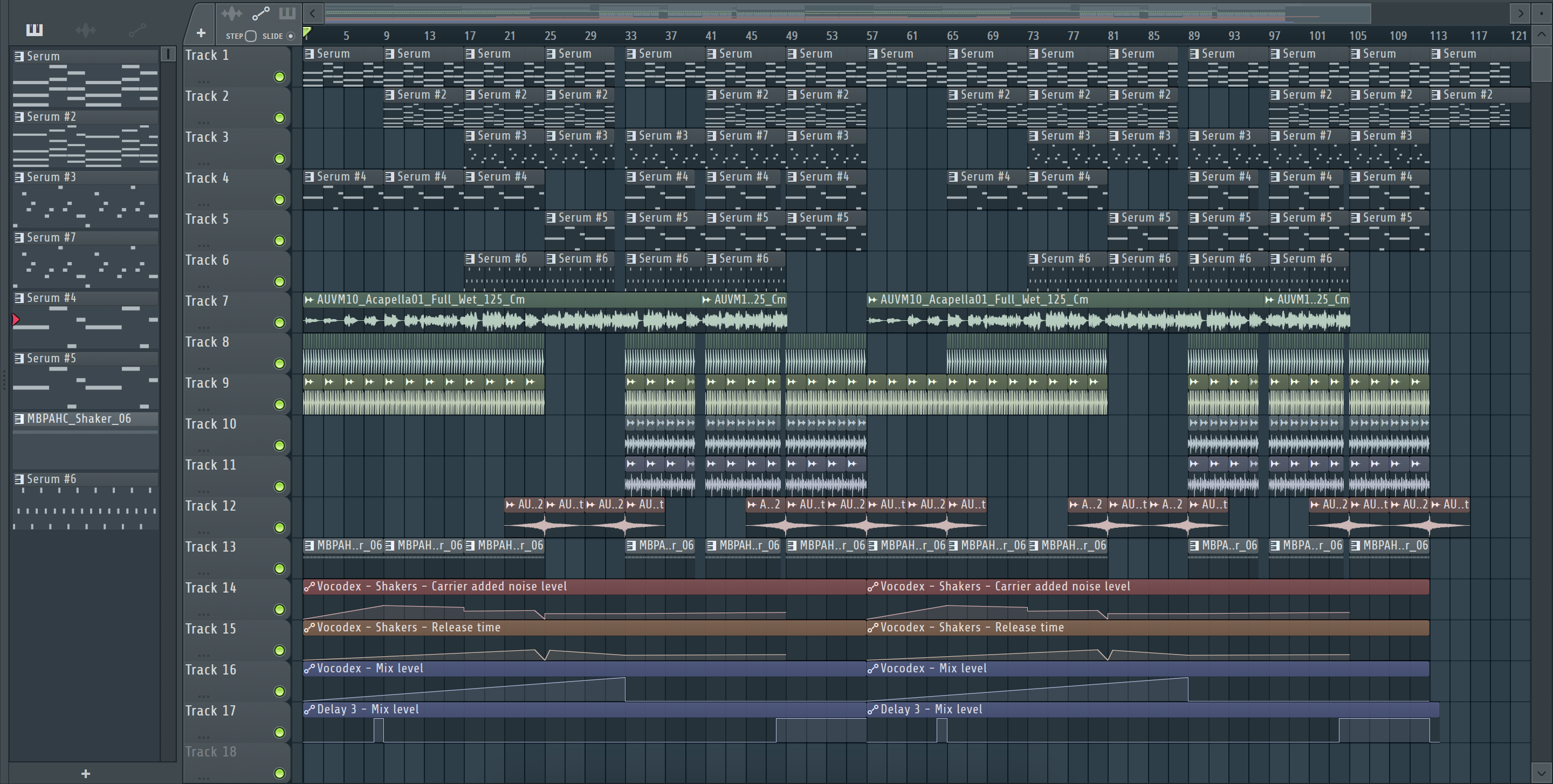Click the red pattern selector arrow beside Serum #4

tap(16, 320)
